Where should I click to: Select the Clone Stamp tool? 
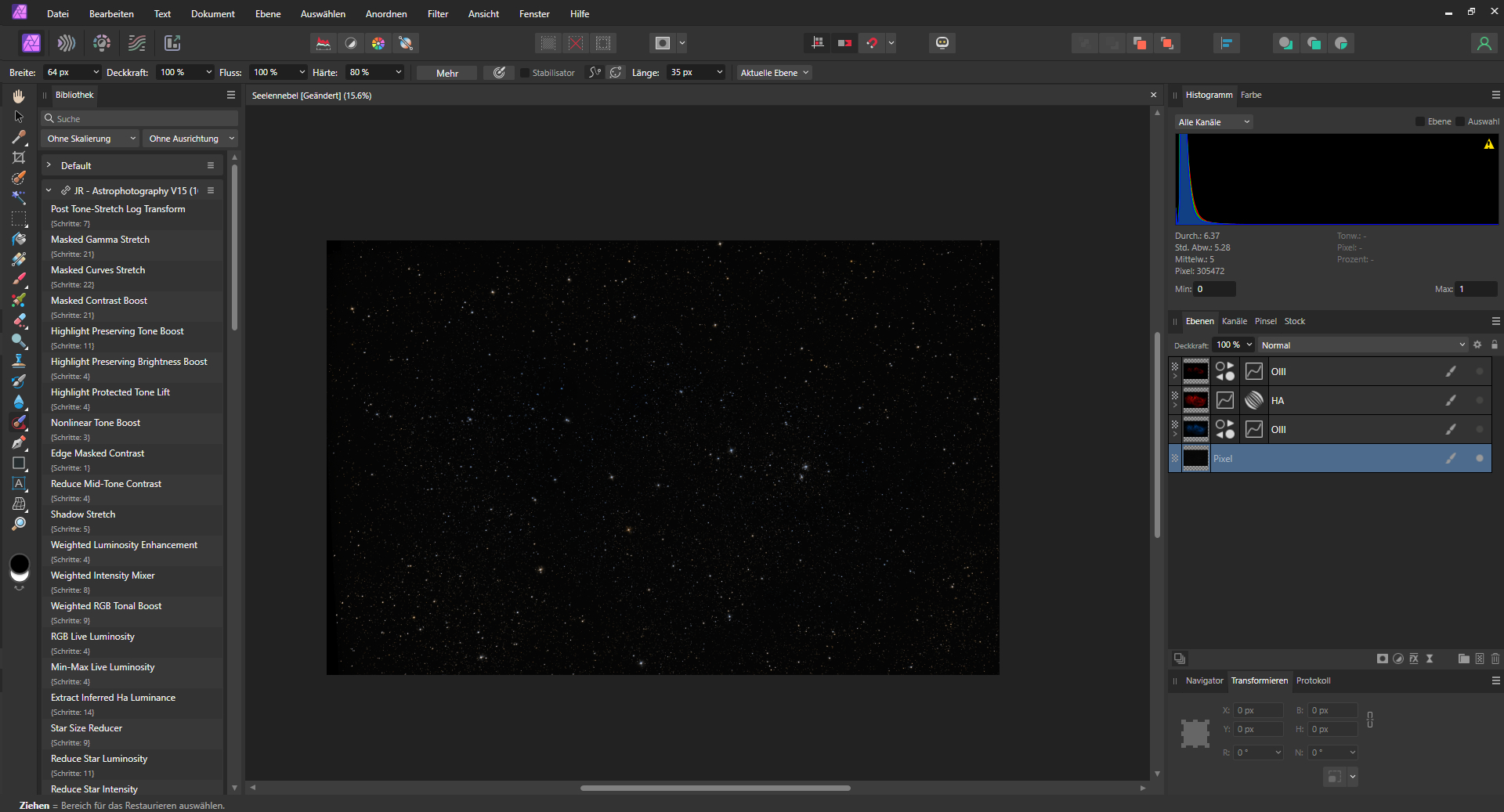click(x=19, y=361)
